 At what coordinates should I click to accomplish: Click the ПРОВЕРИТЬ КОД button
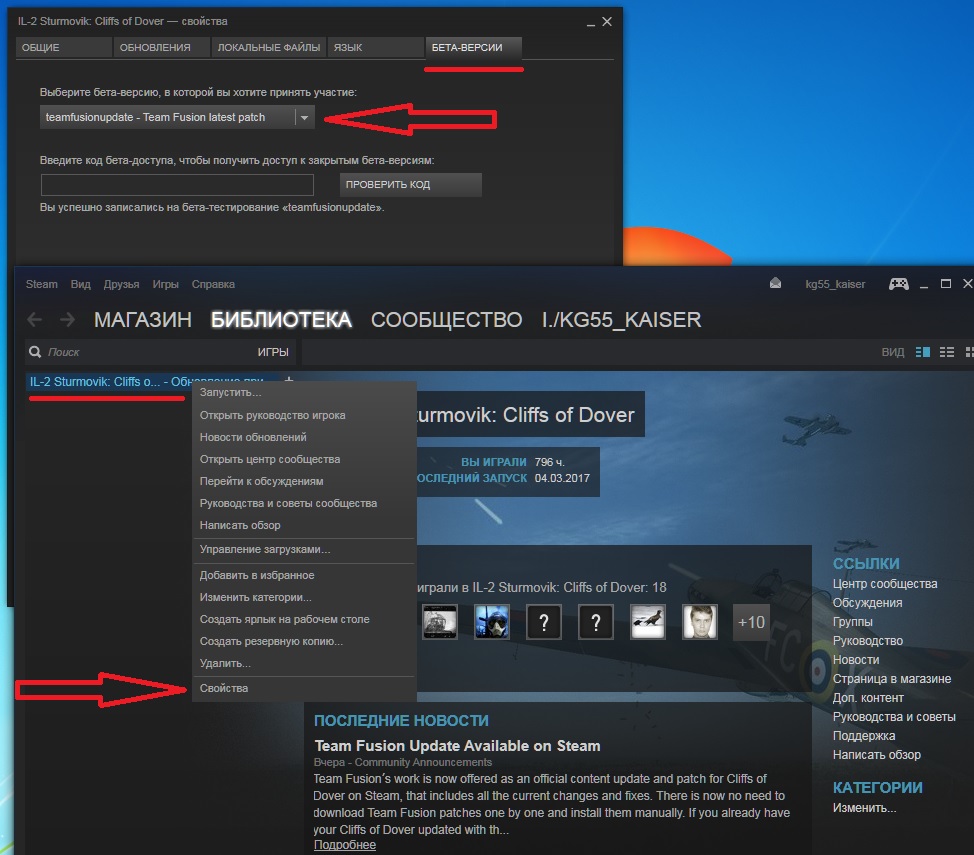[411, 185]
